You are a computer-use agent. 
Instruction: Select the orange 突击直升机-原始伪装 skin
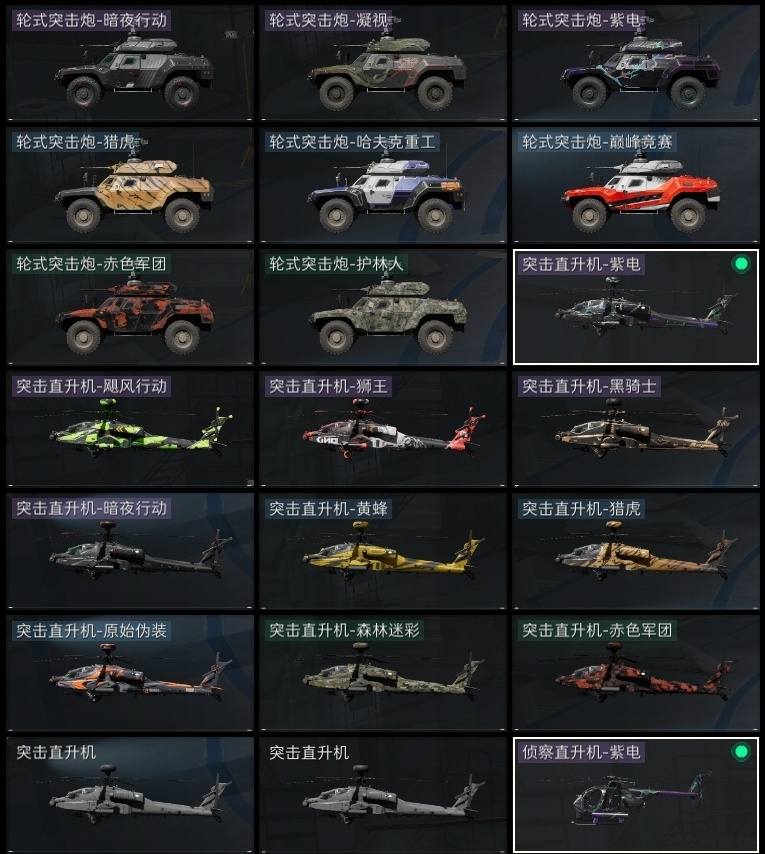point(130,673)
